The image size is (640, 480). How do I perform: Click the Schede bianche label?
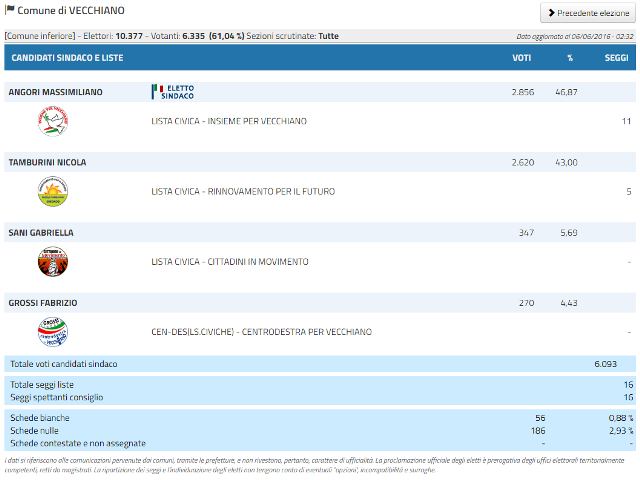[40, 418]
